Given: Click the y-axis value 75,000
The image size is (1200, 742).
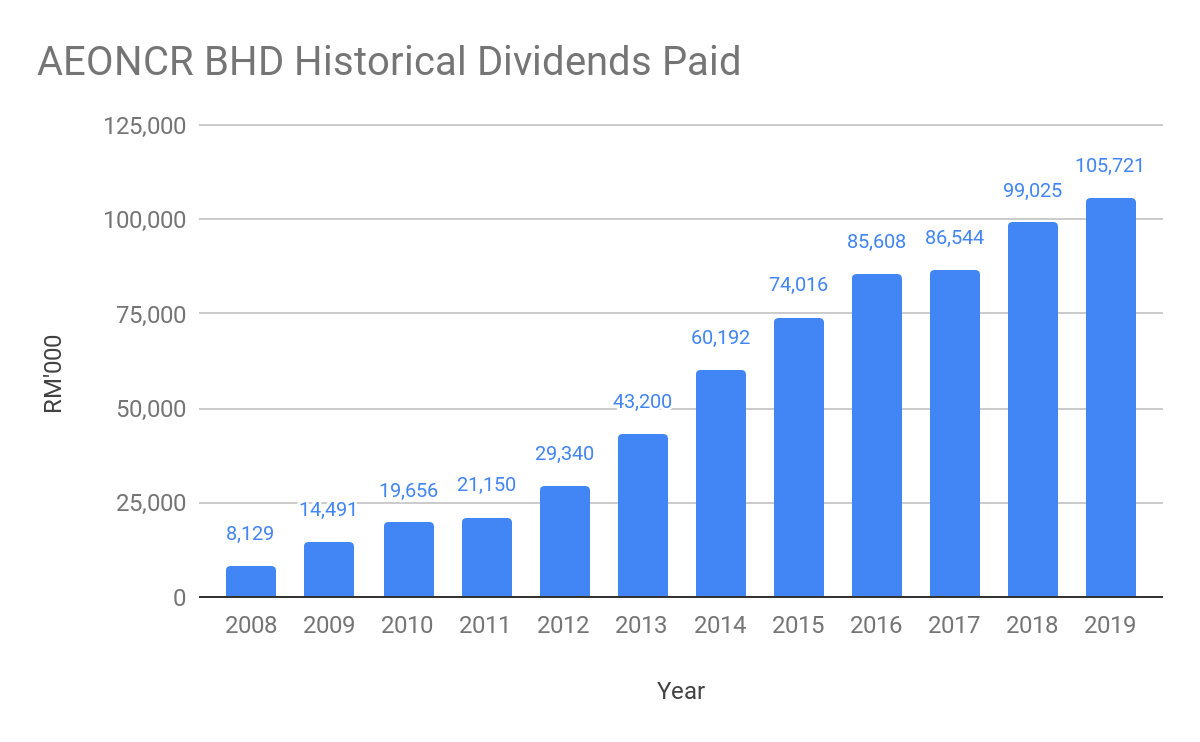Looking at the screenshot, I should click(153, 314).
